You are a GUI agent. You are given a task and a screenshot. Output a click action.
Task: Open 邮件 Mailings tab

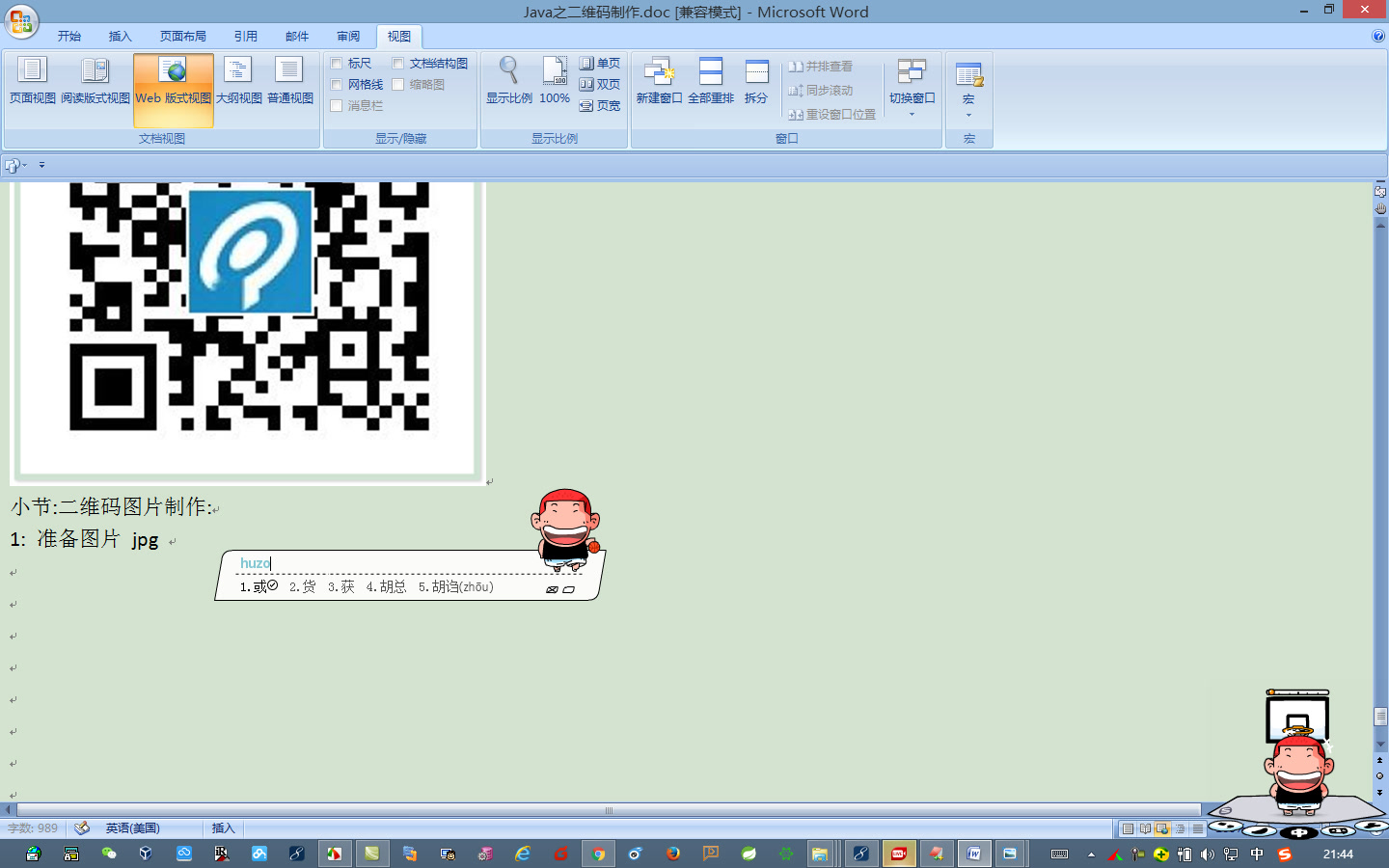297,36
